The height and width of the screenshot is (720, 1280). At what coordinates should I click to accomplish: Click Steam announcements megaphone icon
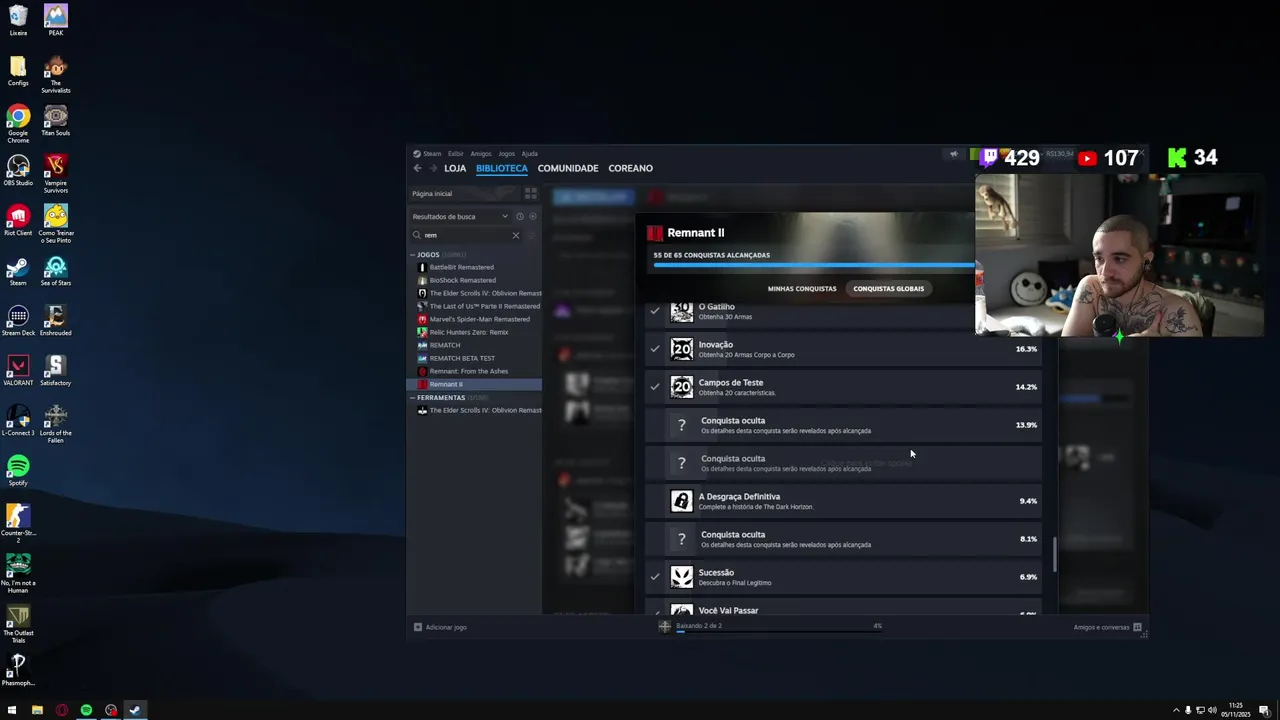[953, 154]
